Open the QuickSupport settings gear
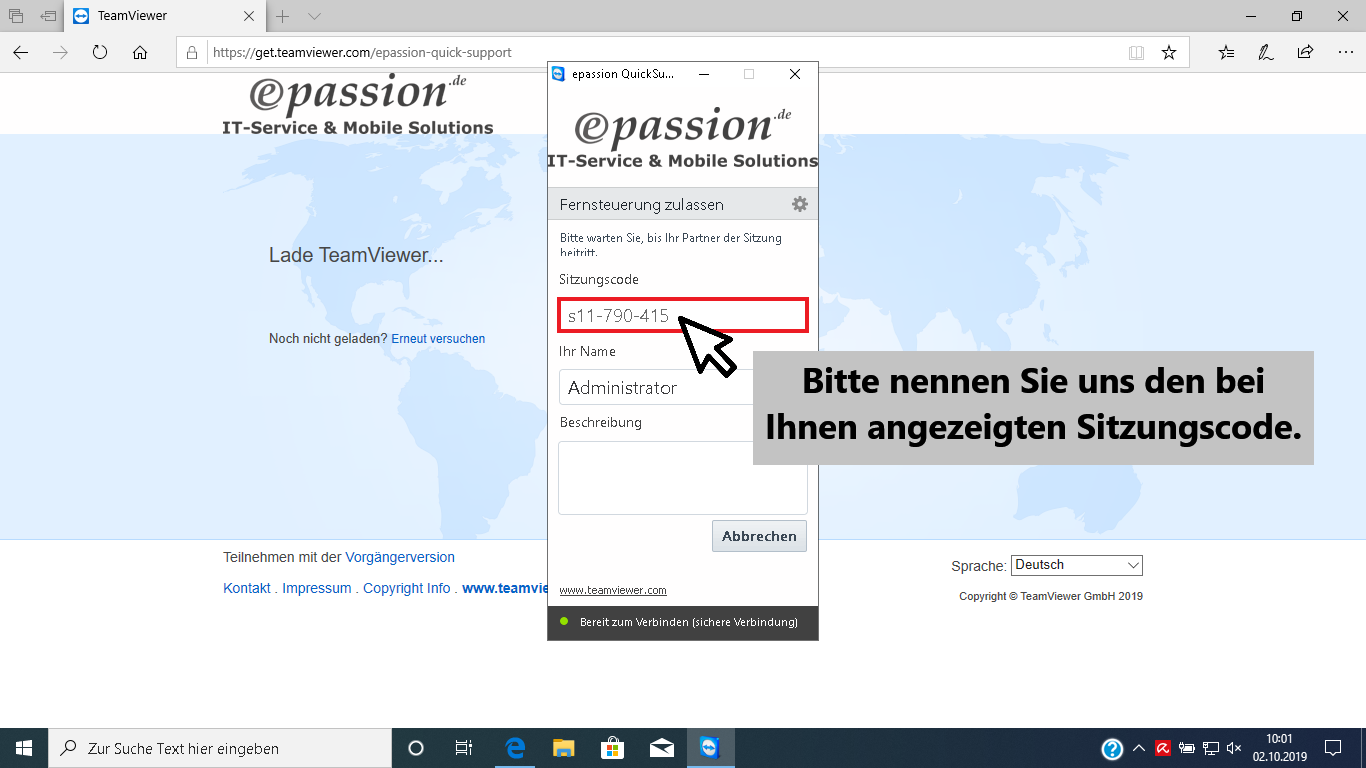The image size is (1366, 768). click(799, 204)
